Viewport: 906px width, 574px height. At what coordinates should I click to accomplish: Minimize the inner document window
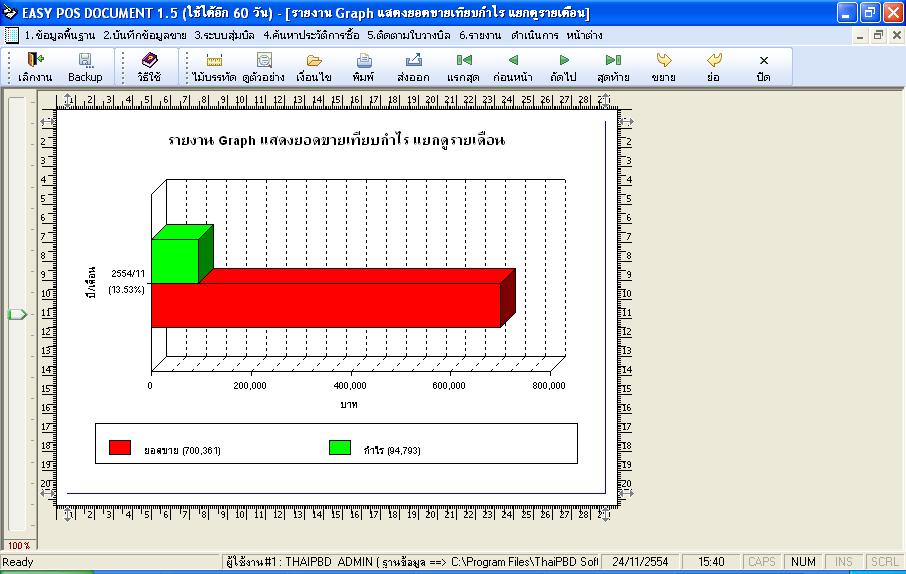coord(860,36)
